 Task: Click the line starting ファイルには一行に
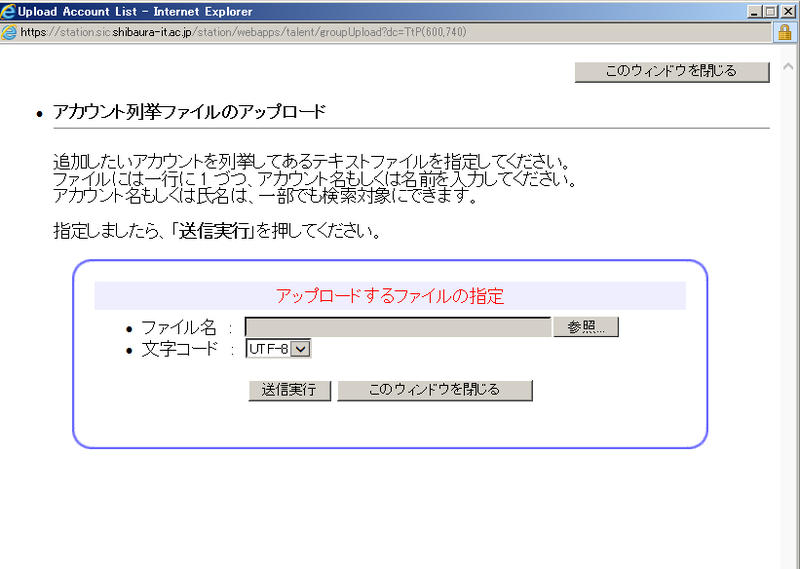314,179
